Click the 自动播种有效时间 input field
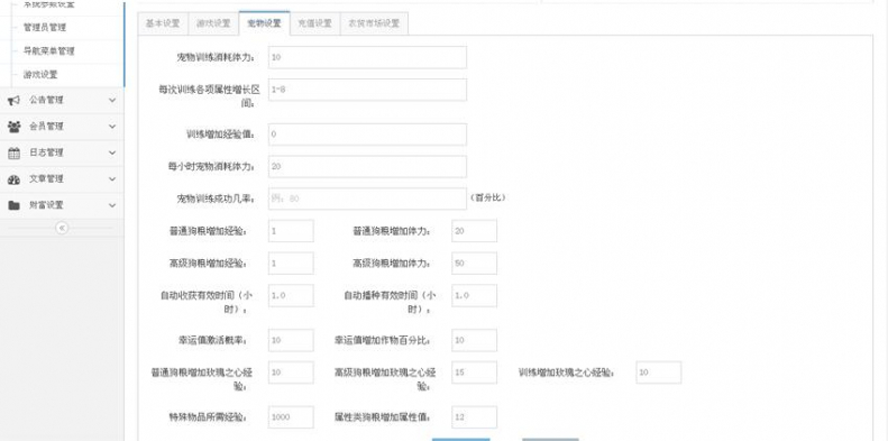Screen dimensions: 888x441 click(475, 296)
